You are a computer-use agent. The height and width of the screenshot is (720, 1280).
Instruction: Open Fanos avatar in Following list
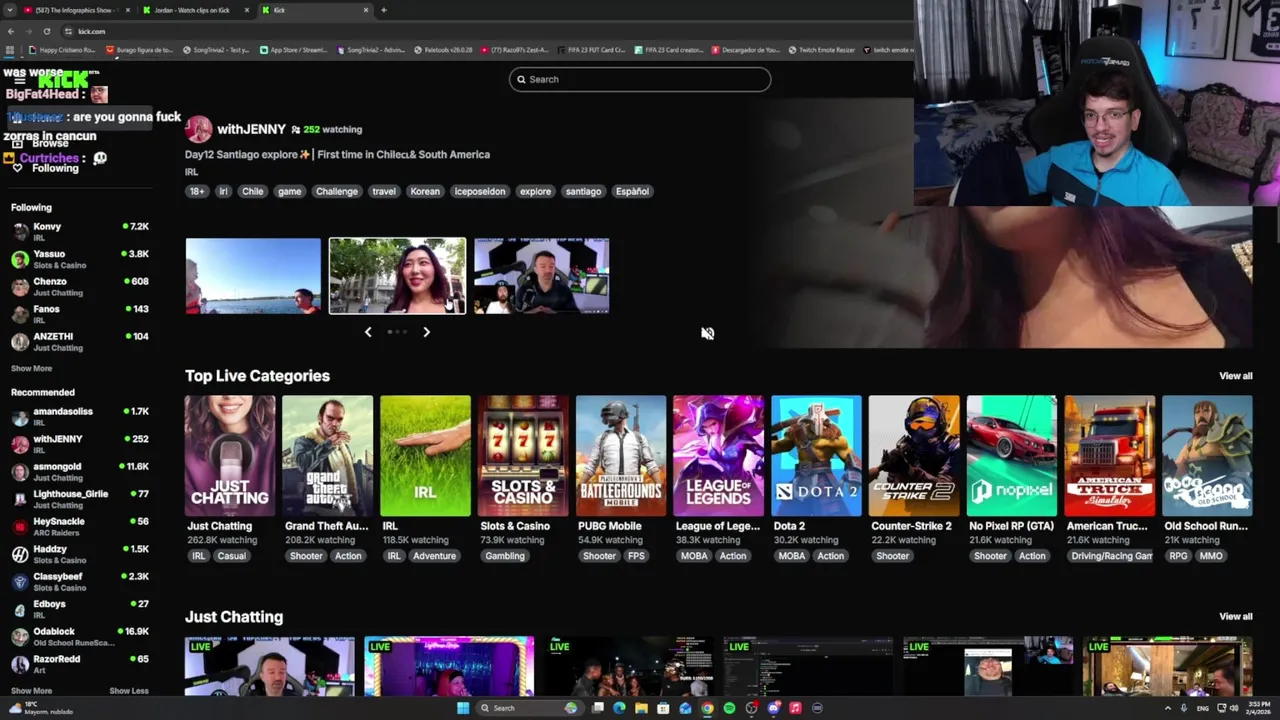click(x=20, y=314)
